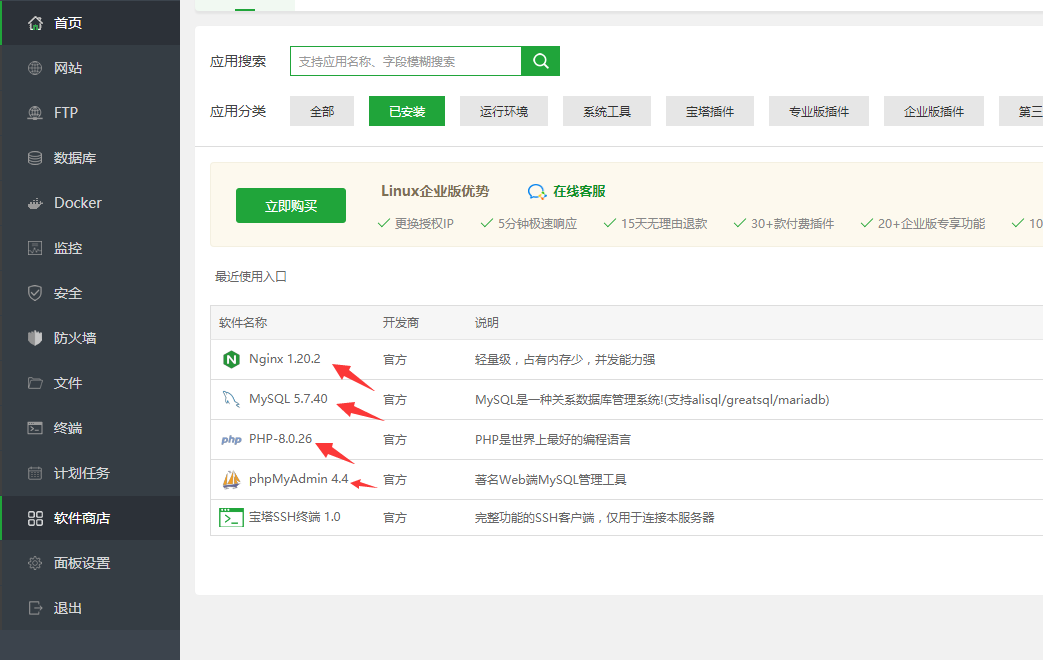Click 退出 to log out
The height and width of the screenshot is (660, 1043).
click(68, 608)
